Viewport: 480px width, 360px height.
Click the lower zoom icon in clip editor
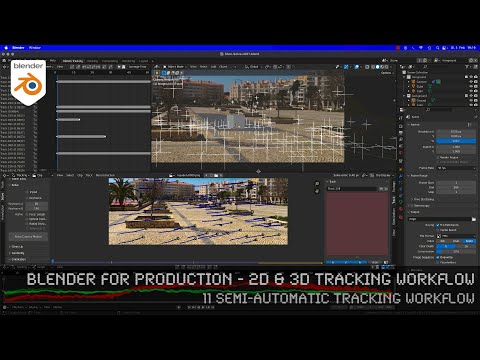[317, 191]
